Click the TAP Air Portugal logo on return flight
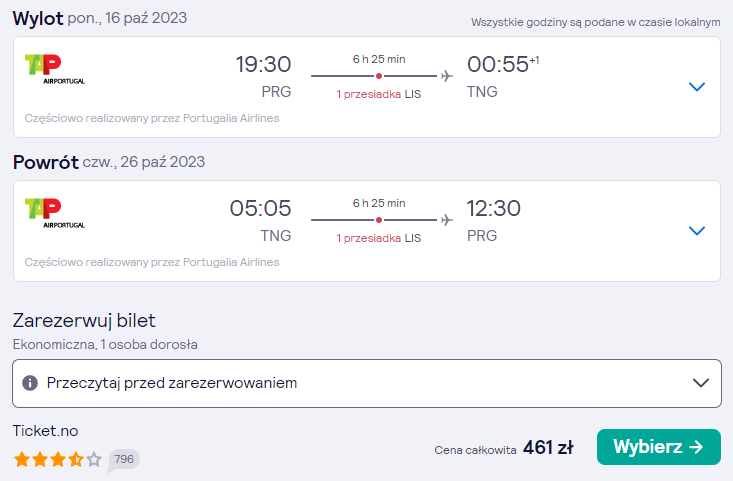733x481 pixels. click(55, 213)
